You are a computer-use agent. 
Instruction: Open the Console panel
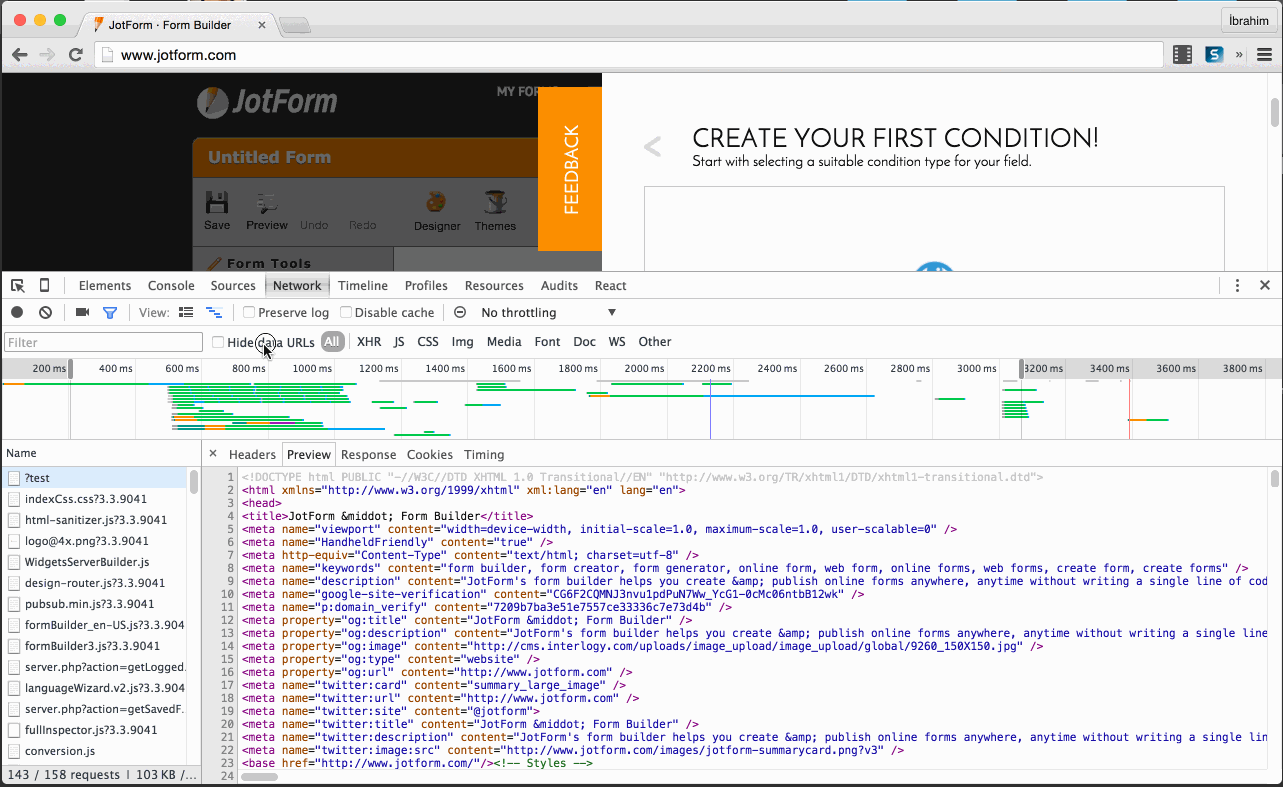coord(171,285)
